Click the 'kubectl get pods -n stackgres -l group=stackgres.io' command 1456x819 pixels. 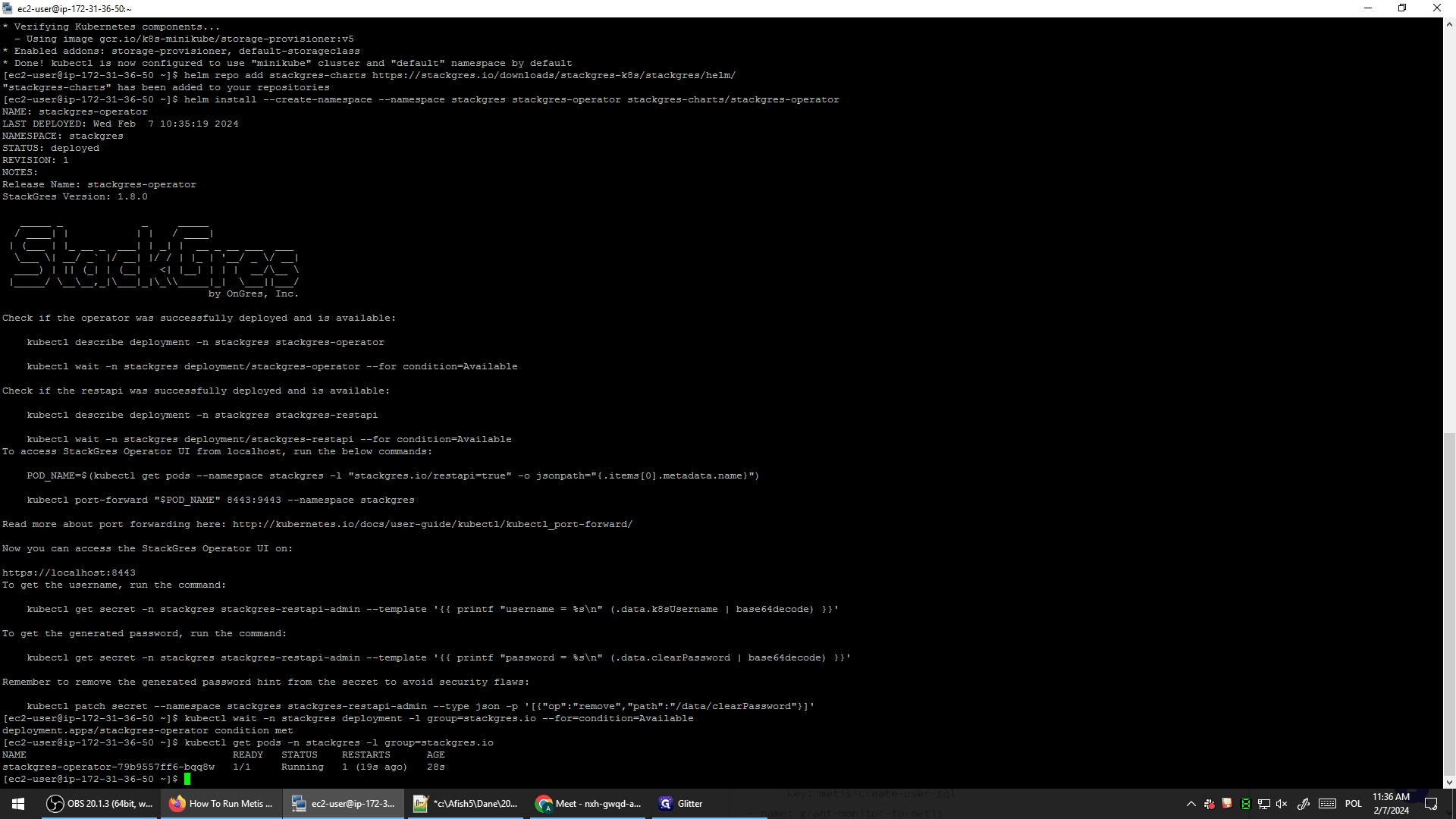coord(339,742)
